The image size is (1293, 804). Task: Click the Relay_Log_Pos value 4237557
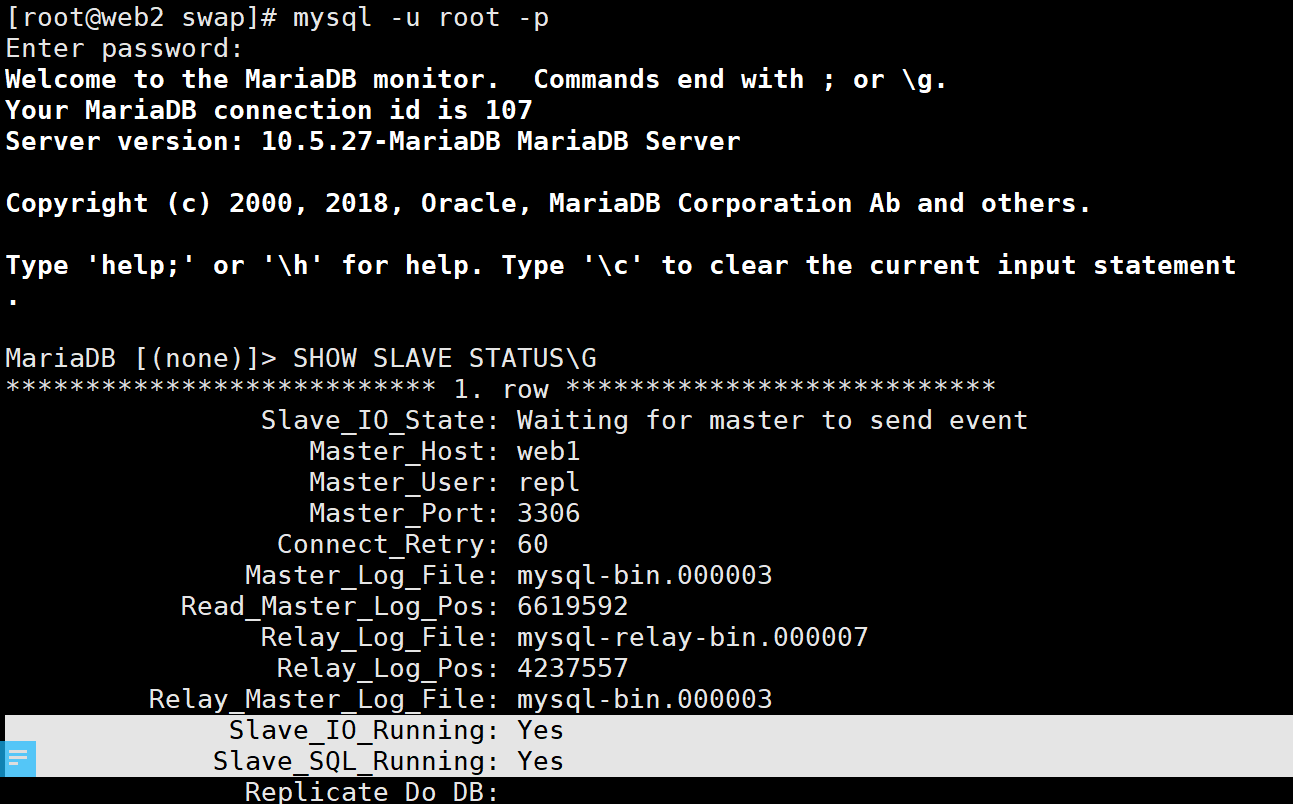(x=572, y=668)
